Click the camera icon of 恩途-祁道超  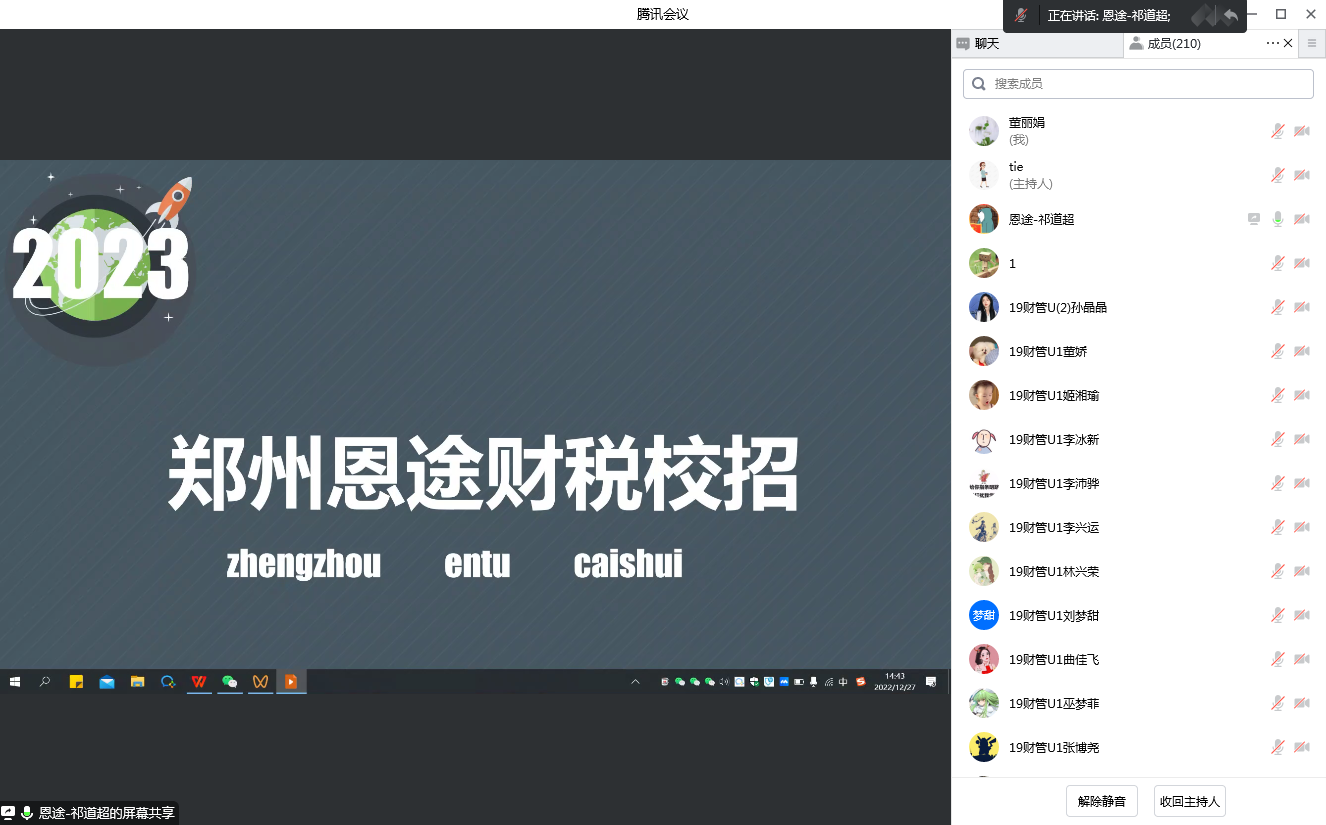tap(1302, 219)
